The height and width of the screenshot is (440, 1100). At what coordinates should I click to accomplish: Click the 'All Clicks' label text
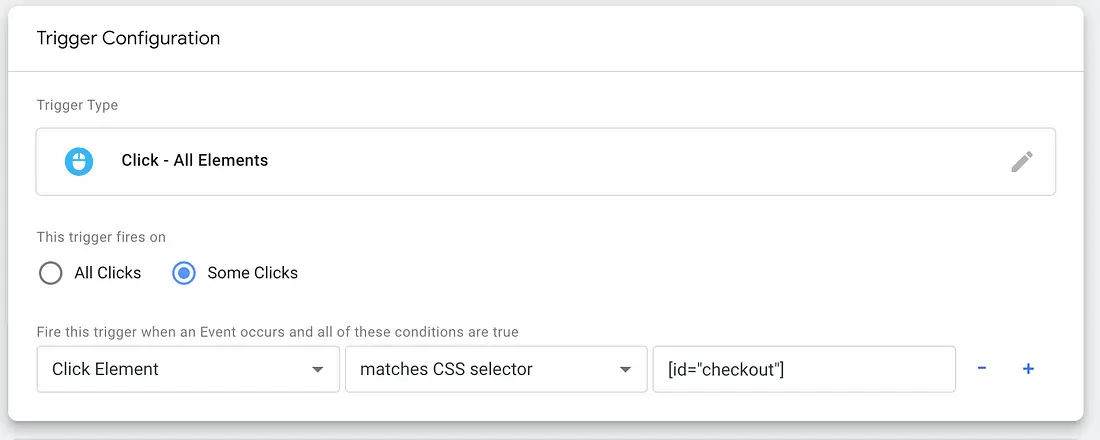click(x=108, y=273)
